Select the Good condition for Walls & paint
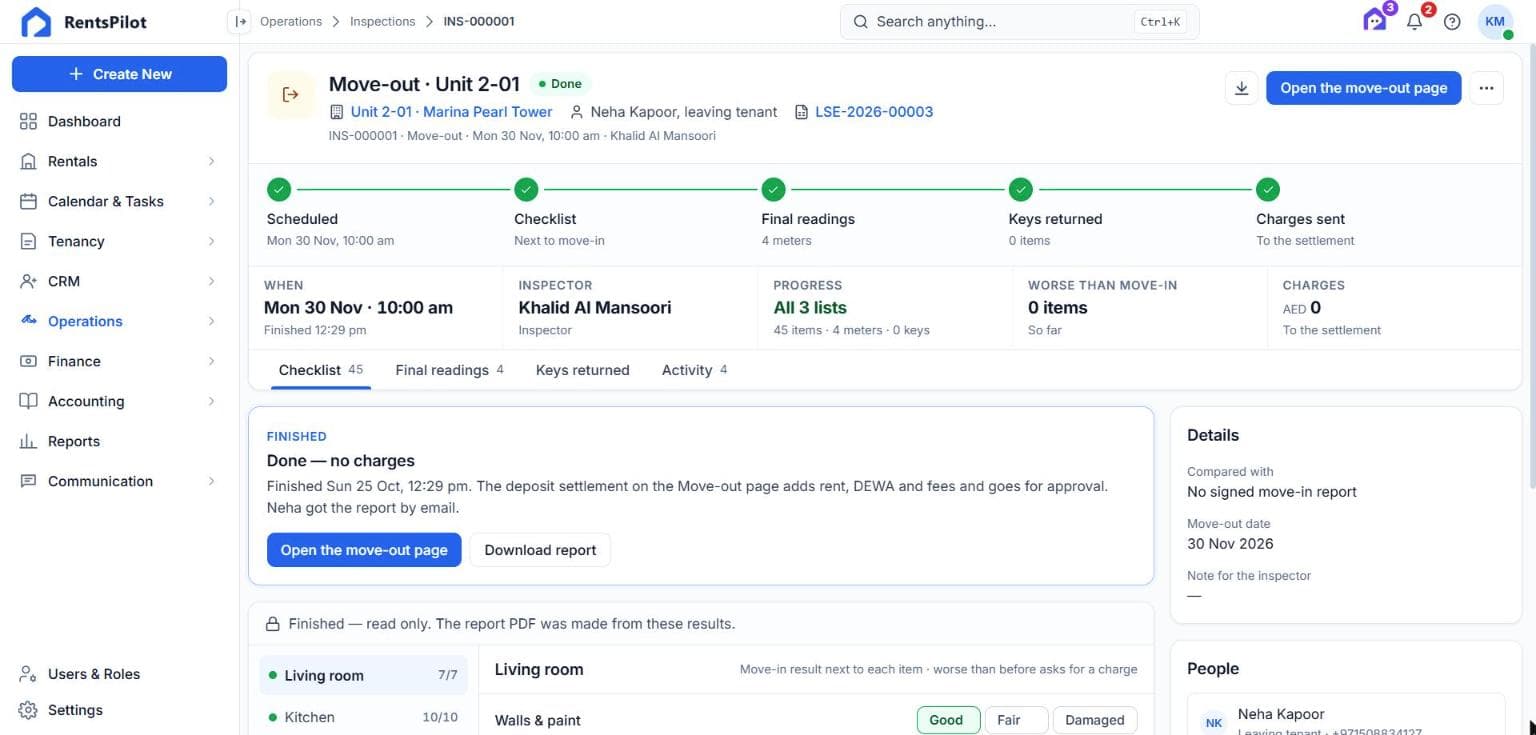 click(948, 720)
